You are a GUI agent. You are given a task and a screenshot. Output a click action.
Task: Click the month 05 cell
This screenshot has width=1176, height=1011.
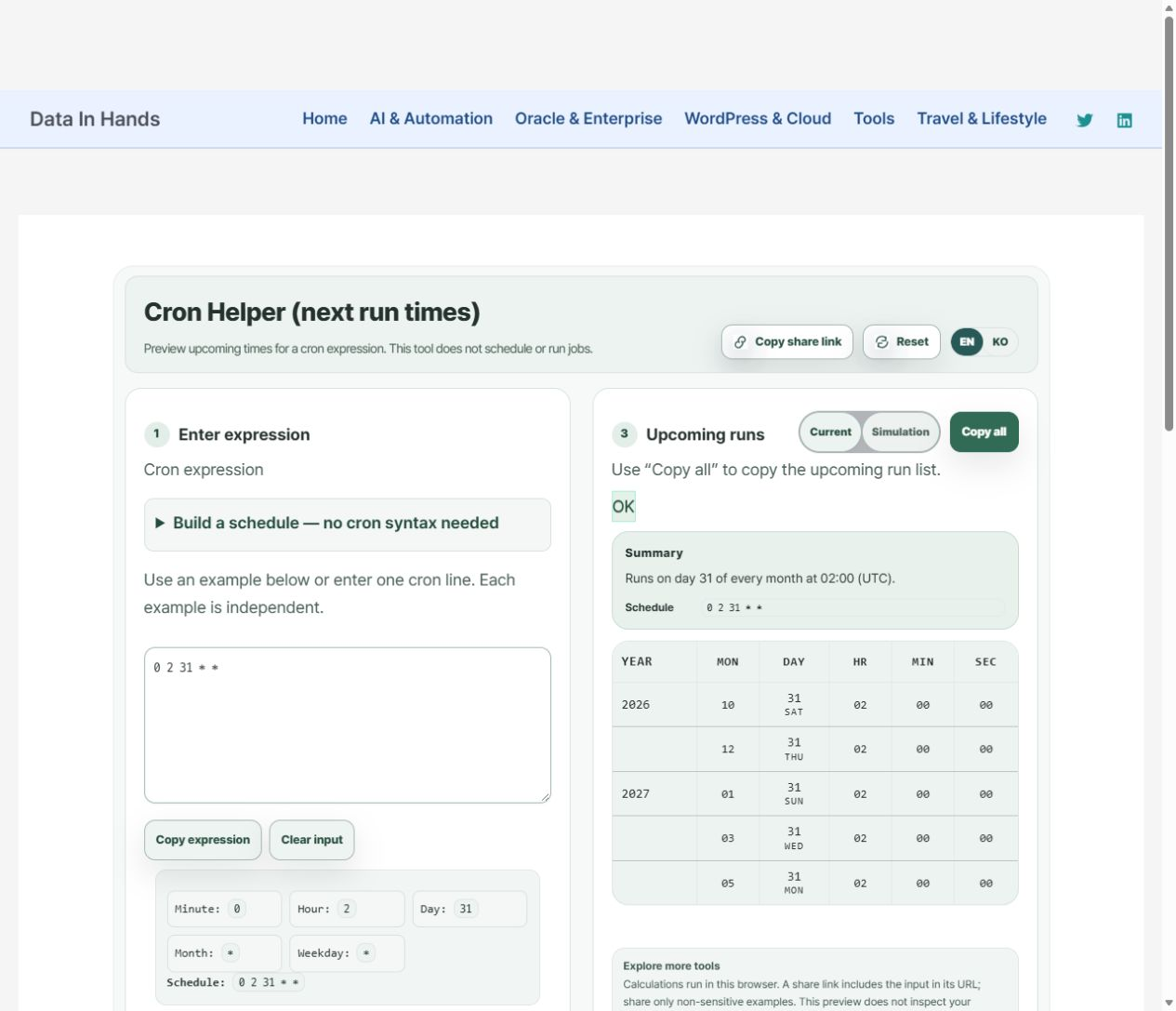pos(728,884)
